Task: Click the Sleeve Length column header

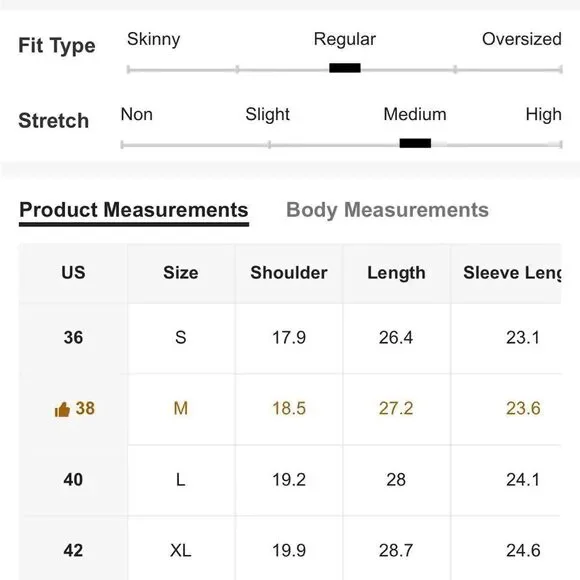Action: (x=512, y=273)
